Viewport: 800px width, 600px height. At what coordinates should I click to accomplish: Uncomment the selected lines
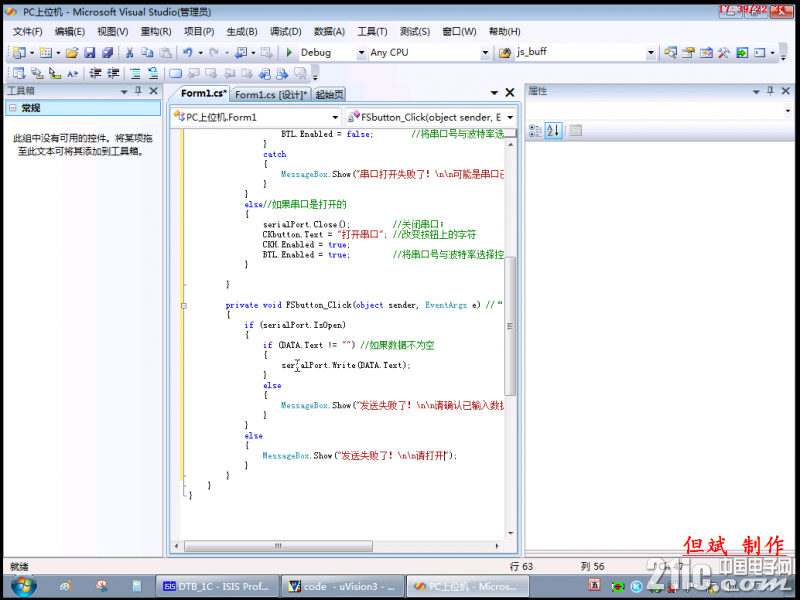tap(153, 73)
